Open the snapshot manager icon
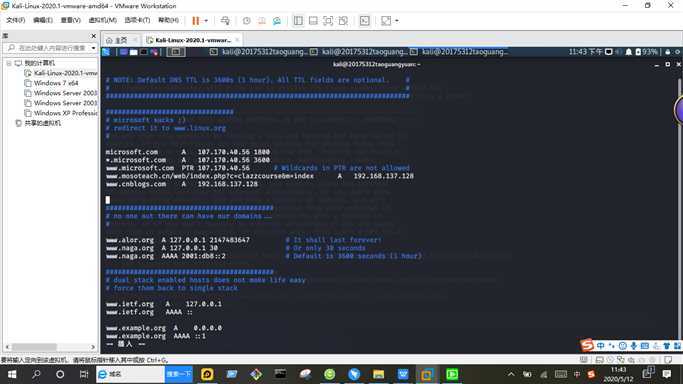 click(277, 20)
